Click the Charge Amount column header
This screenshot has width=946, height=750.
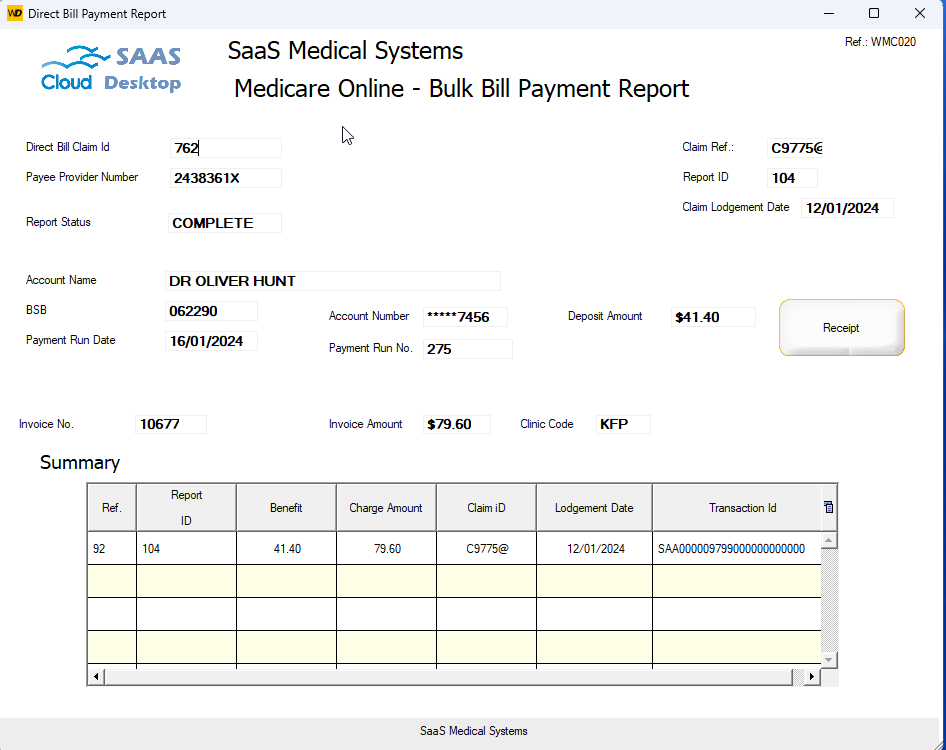click(386, 507)
